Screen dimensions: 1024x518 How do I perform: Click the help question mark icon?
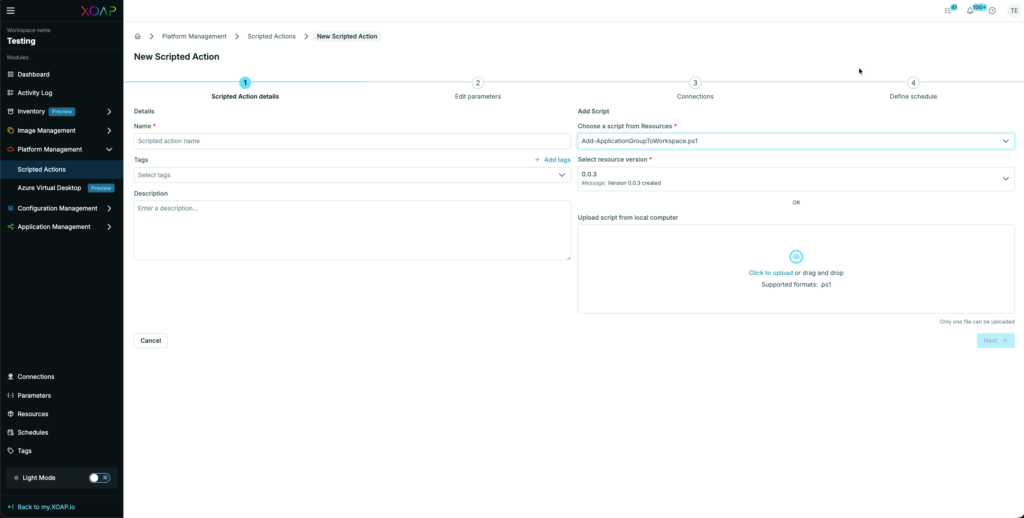991,11
